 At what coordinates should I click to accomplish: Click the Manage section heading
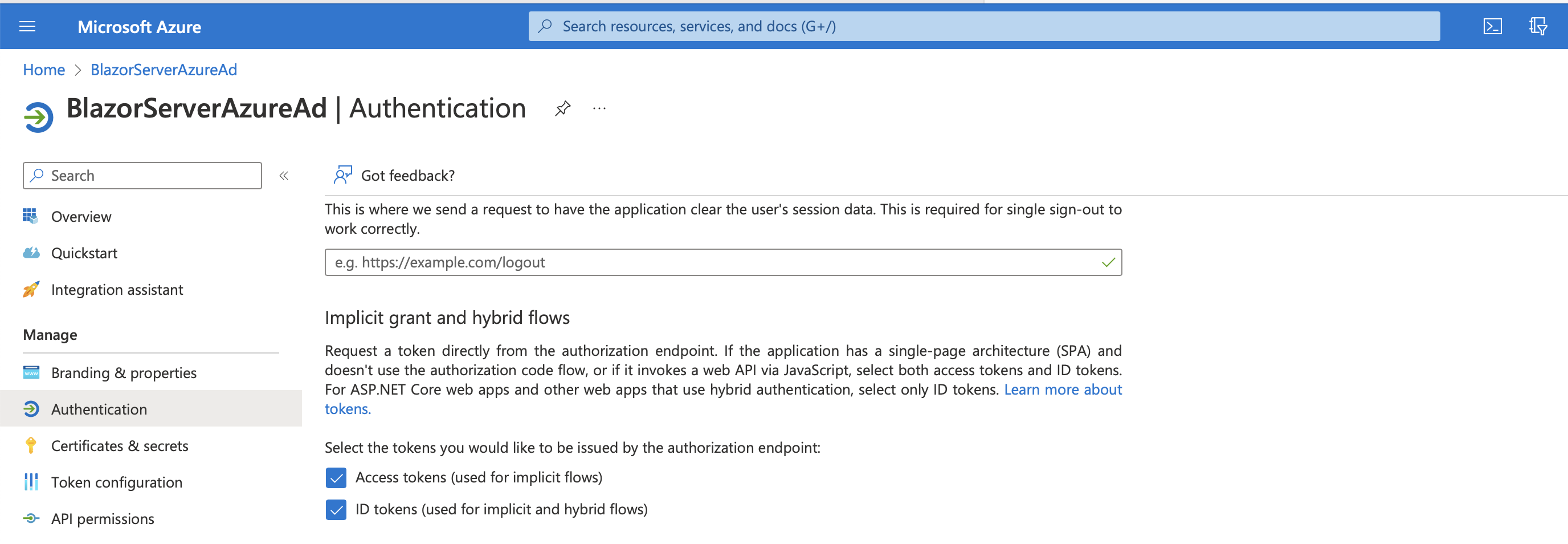[x=50, y=335]
